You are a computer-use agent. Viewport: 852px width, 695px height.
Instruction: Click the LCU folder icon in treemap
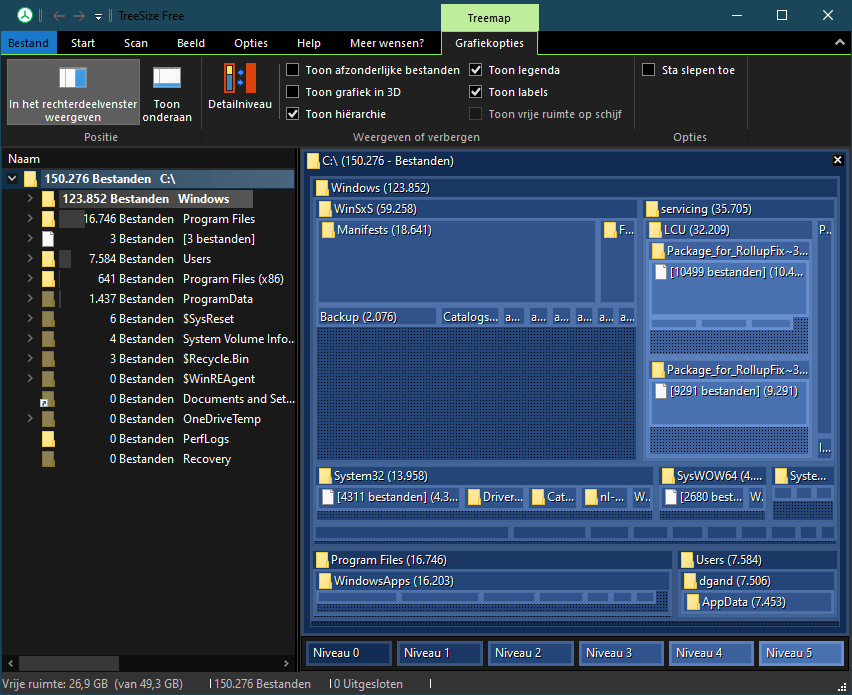tap(655, 230)
